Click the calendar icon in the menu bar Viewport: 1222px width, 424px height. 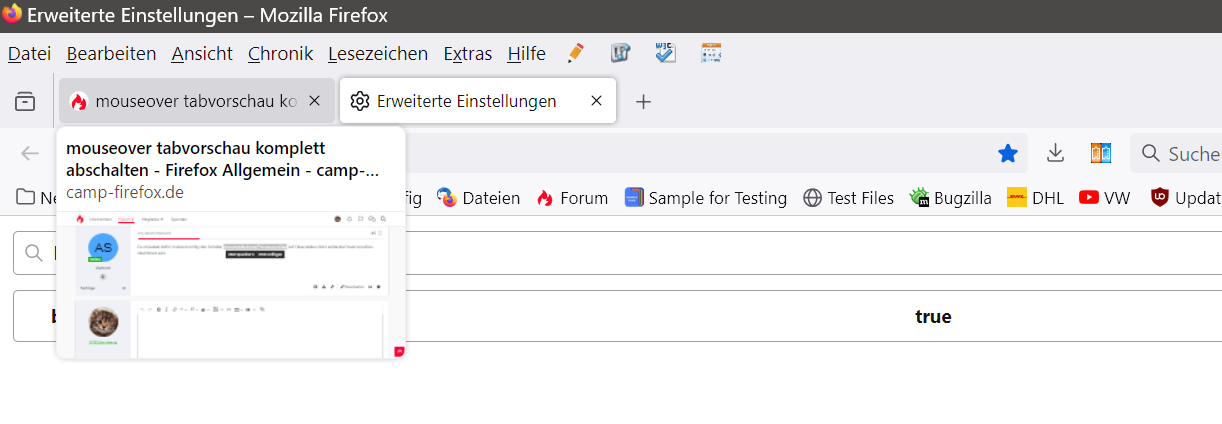(x=711, y=53)
